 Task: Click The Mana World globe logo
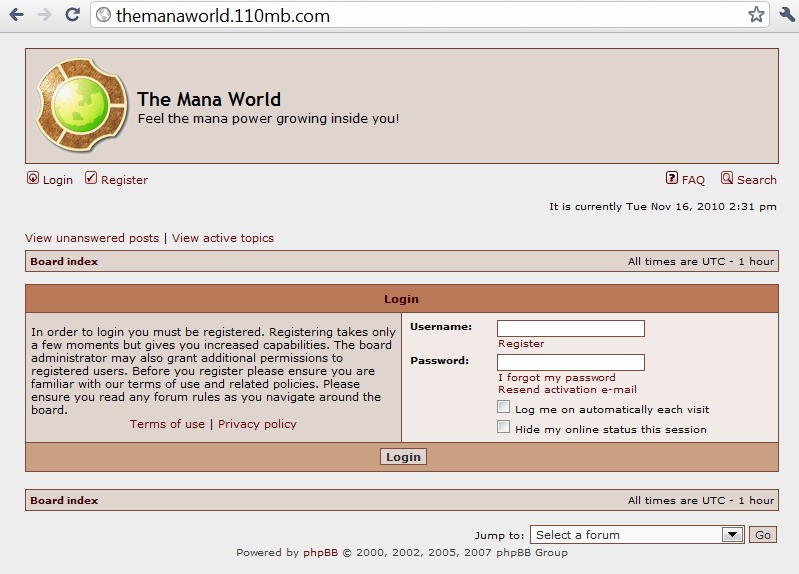[x=82, y=105]
